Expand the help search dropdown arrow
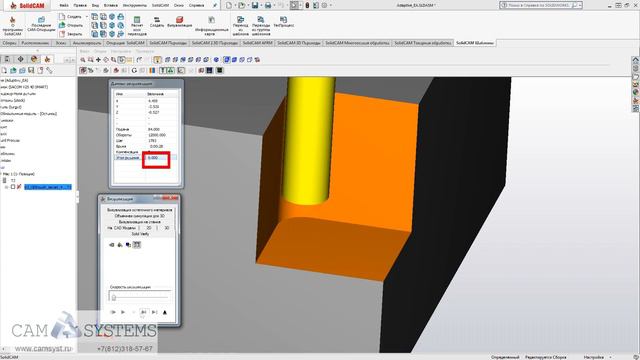Screen dimensions: 640x360 [x=580, y=5]
